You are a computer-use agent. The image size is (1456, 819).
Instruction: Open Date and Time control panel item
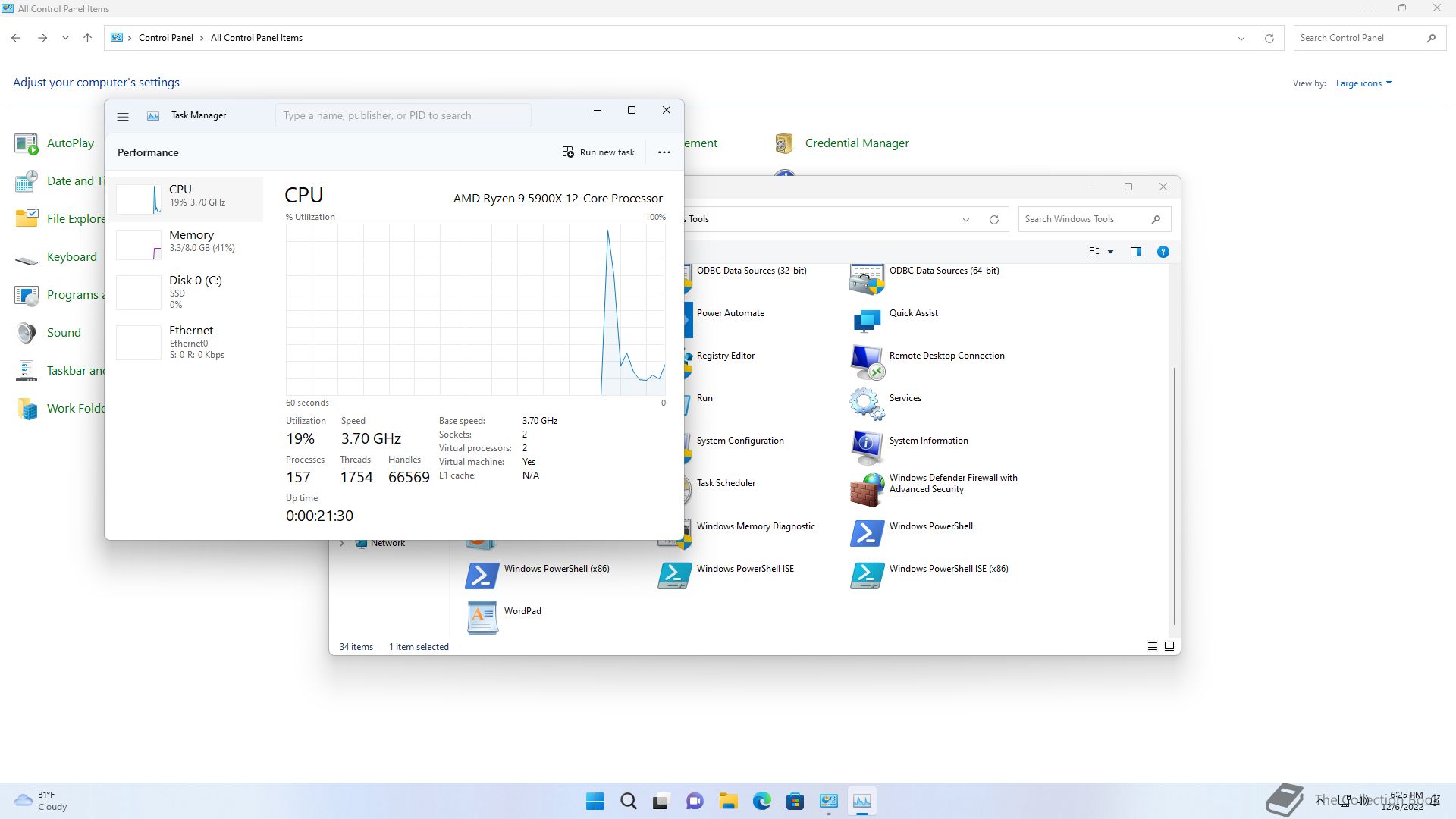pos(59,181)
